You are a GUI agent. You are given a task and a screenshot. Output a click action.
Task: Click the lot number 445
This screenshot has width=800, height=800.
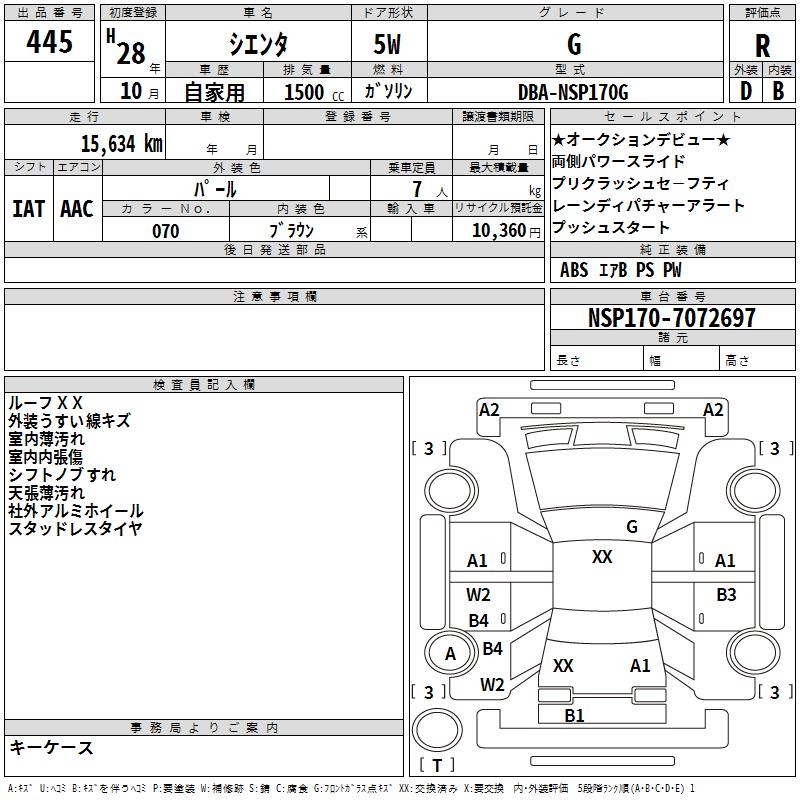point(49,43)
